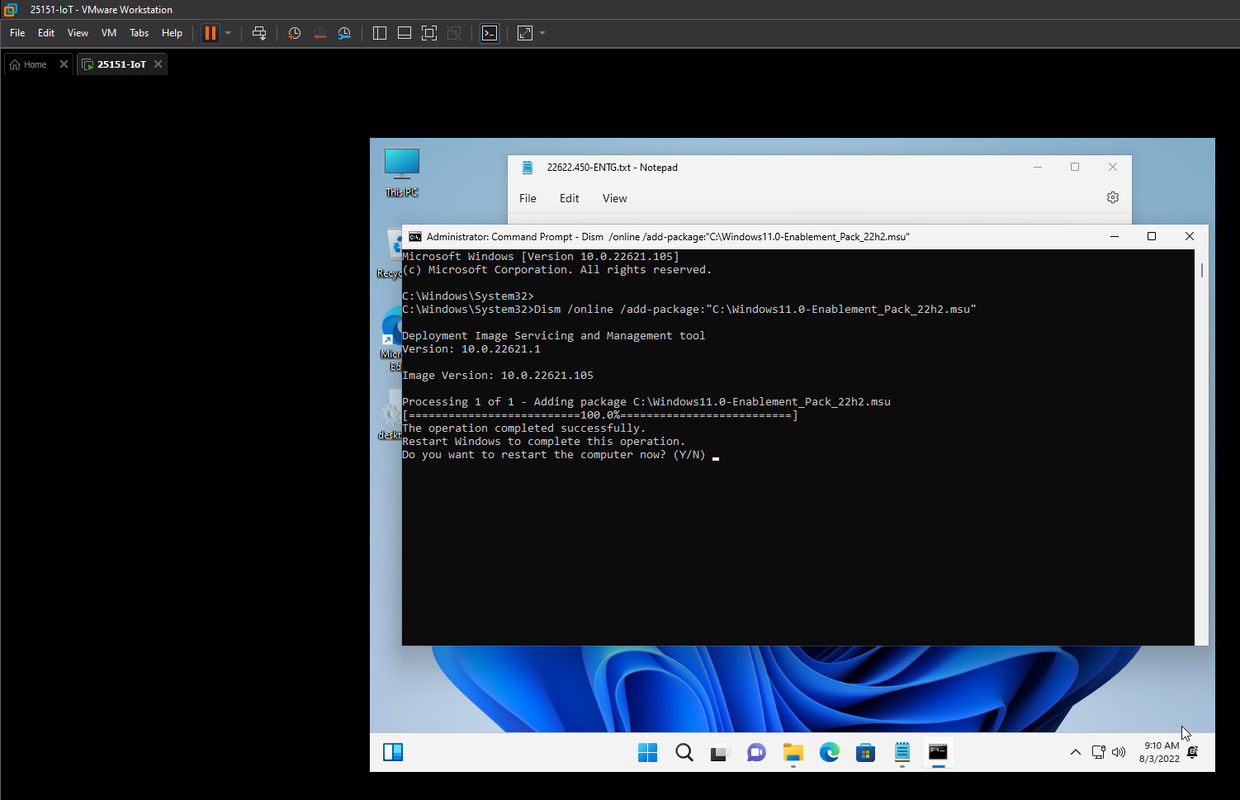1240x800 pixels.
Task: Minimize the Command Prompt window
Action: tap(1114, 237)
